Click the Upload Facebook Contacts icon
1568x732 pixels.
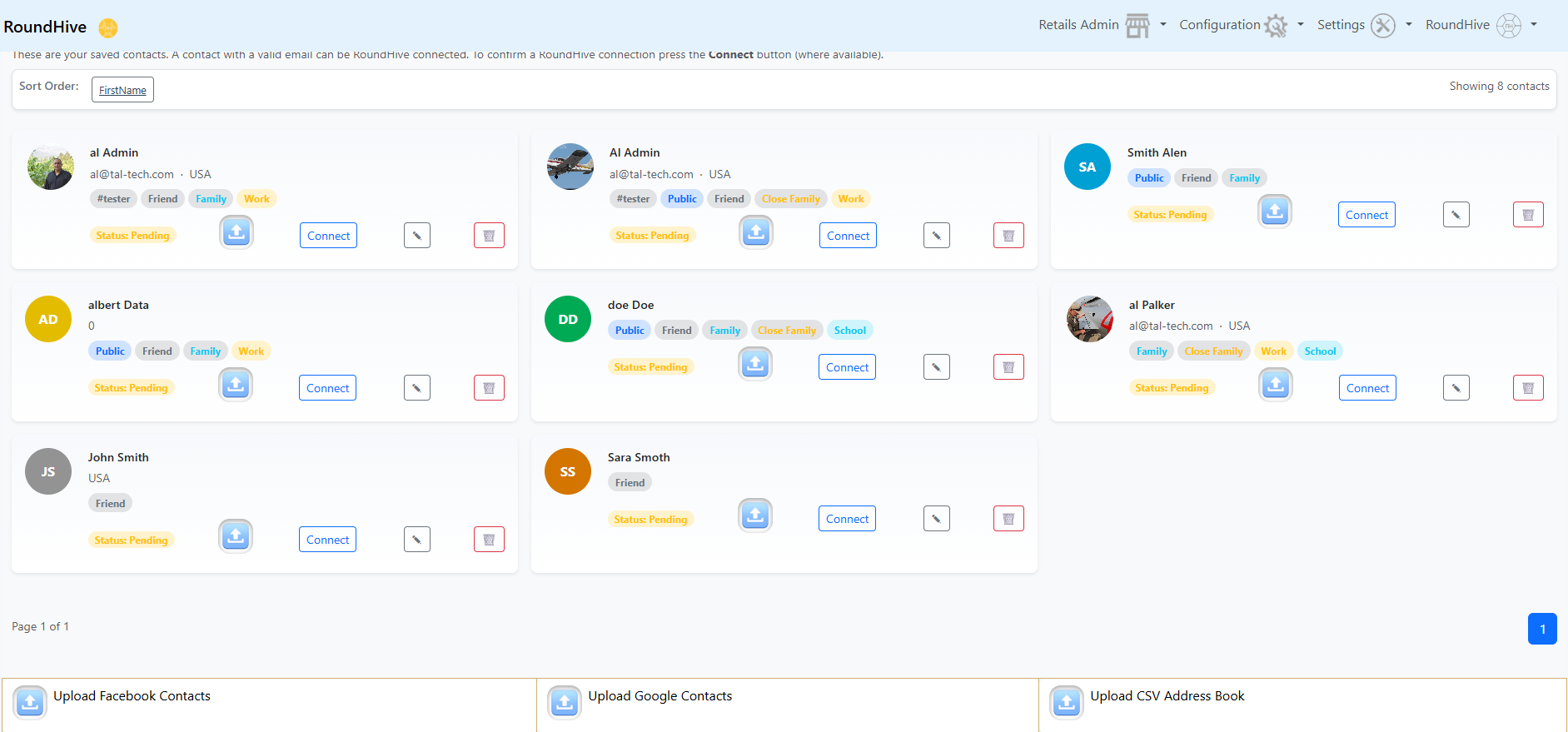tap(30, 702)
